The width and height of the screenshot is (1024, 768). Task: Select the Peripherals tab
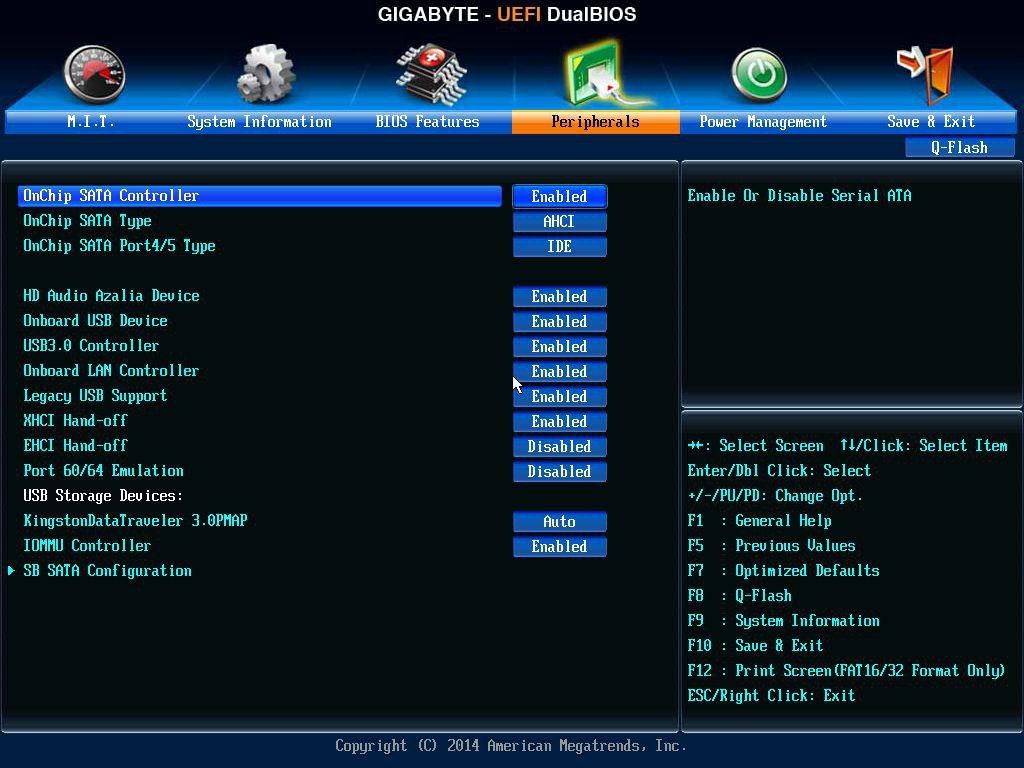pyautogui.click(x=596, y=121)
